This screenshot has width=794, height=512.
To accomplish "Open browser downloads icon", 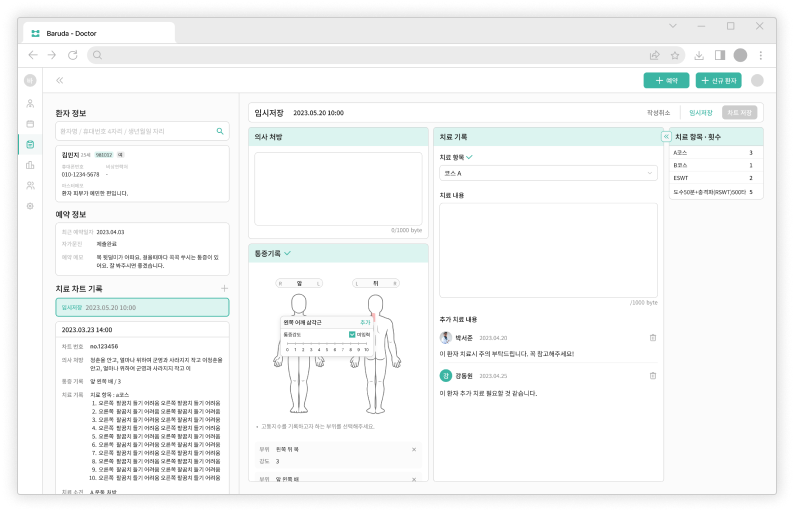I will point(699,55).
